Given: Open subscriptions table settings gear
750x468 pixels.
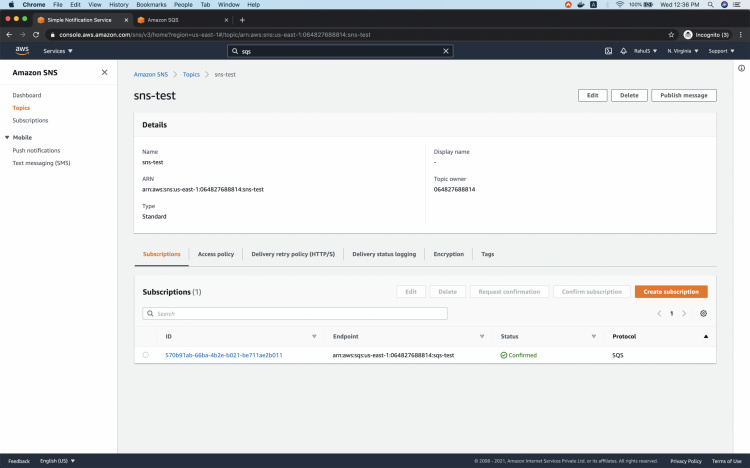Looking at the screenshot, I should [703, 313].
